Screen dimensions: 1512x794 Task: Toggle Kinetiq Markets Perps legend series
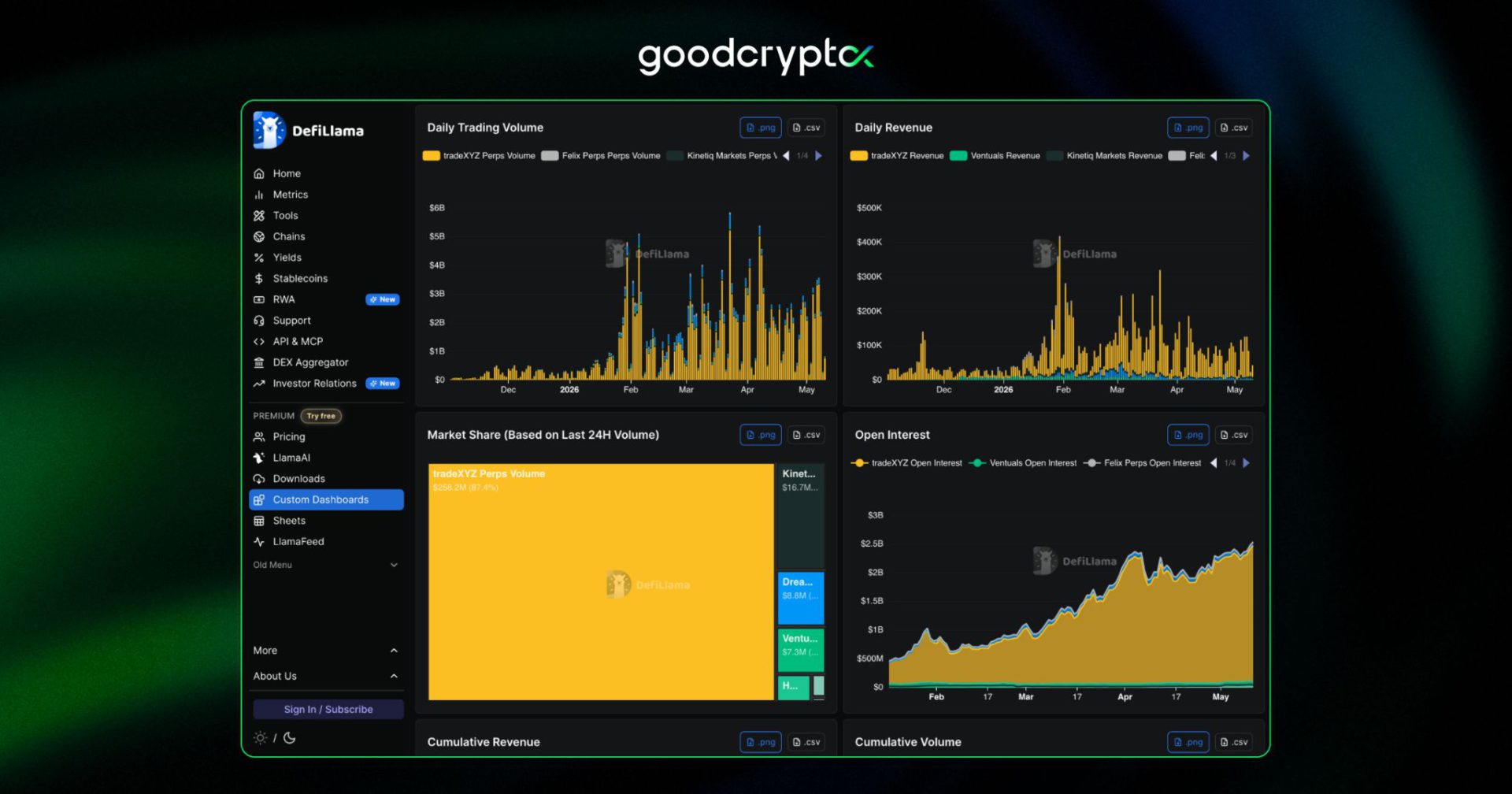pos(722,156)
